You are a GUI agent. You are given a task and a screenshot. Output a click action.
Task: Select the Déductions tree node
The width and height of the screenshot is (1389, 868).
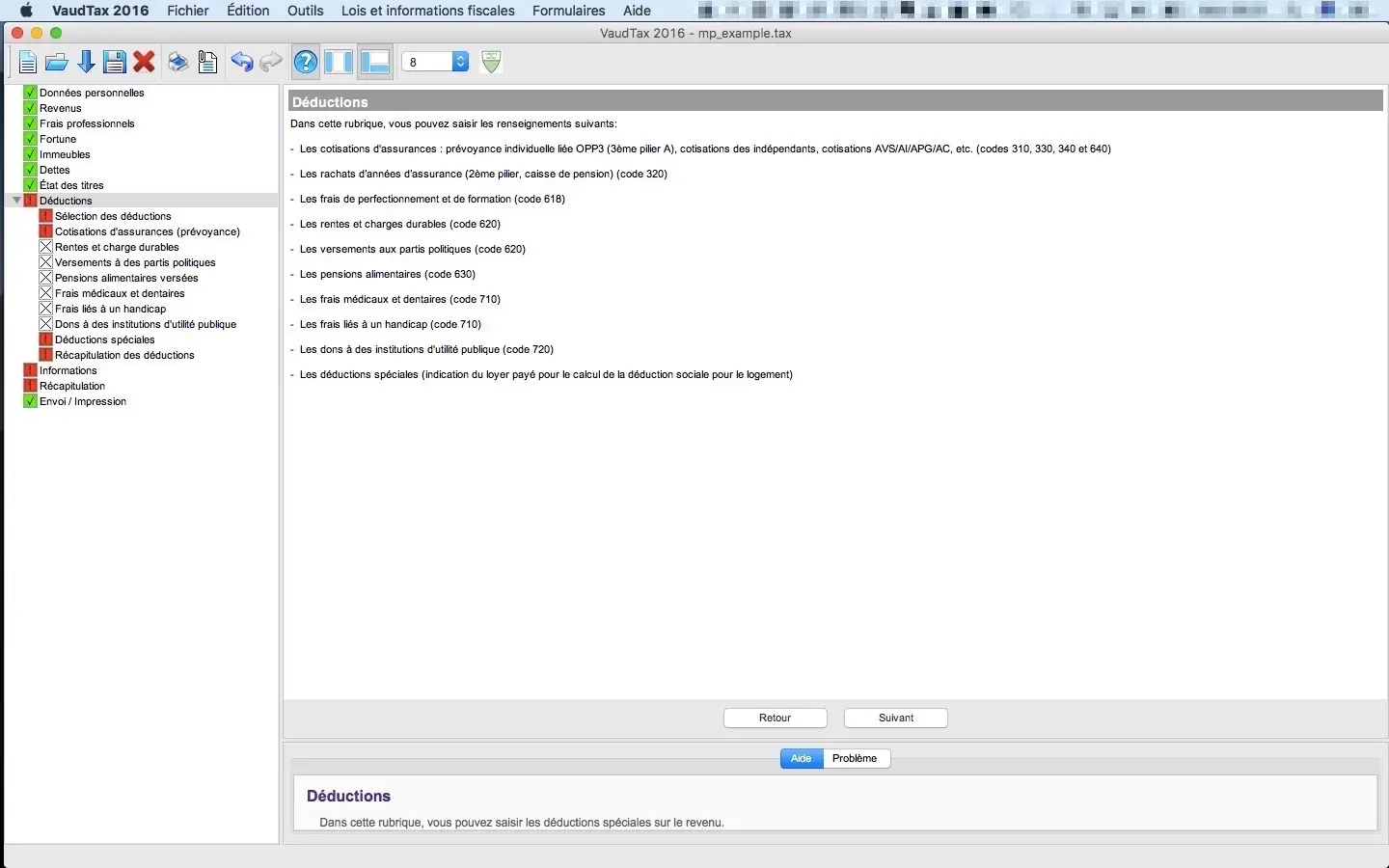coord(66,201)
